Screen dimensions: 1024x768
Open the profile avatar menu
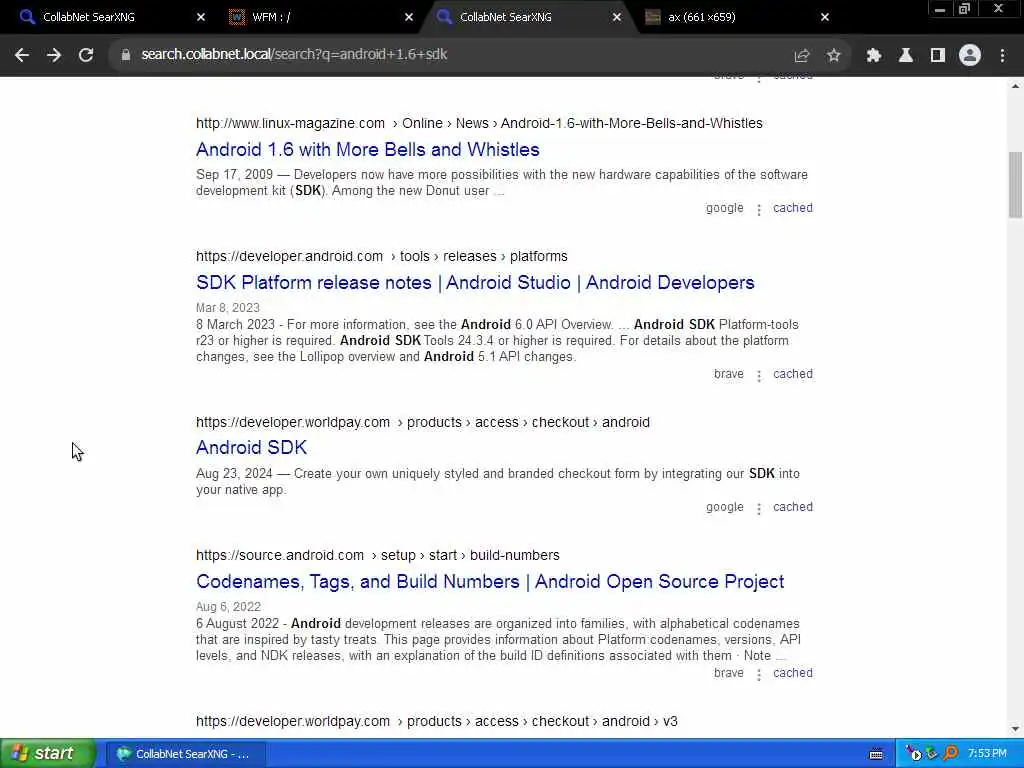970,56
